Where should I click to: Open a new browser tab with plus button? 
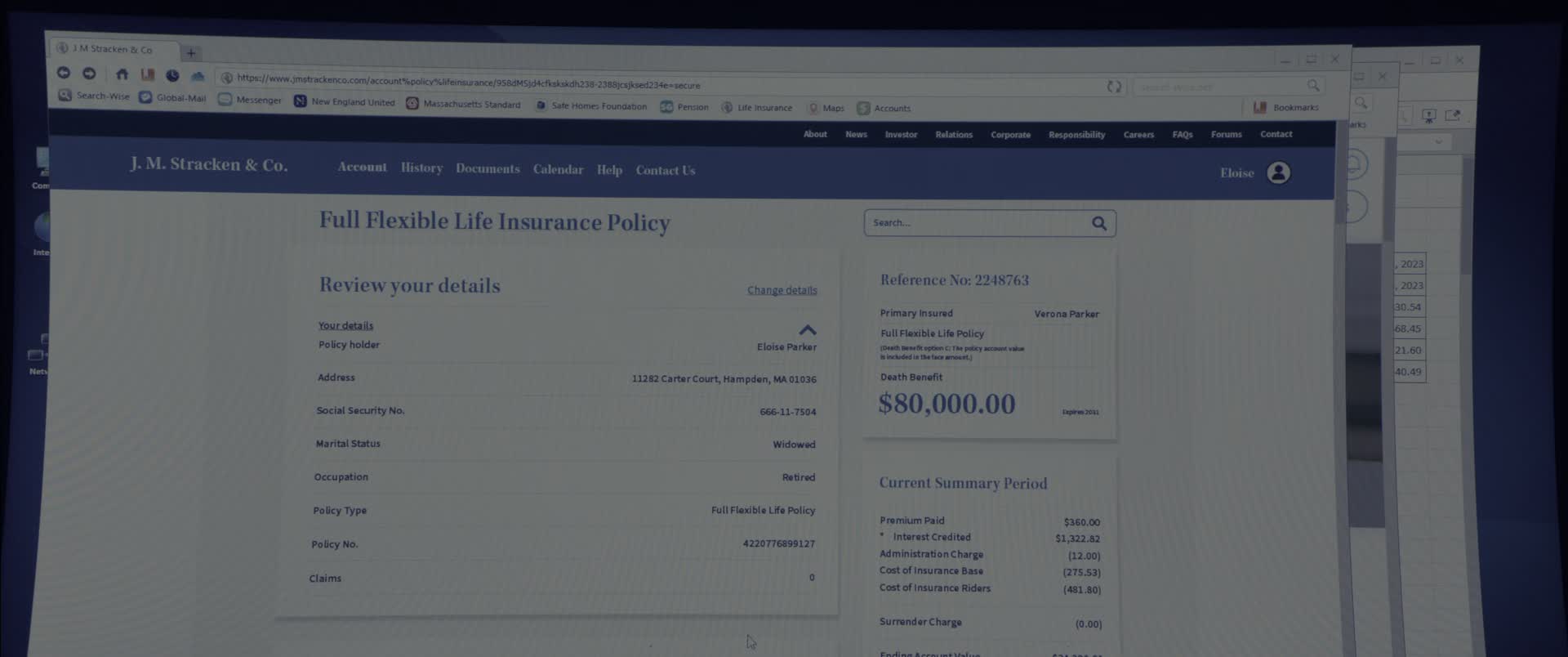[191, 53]
